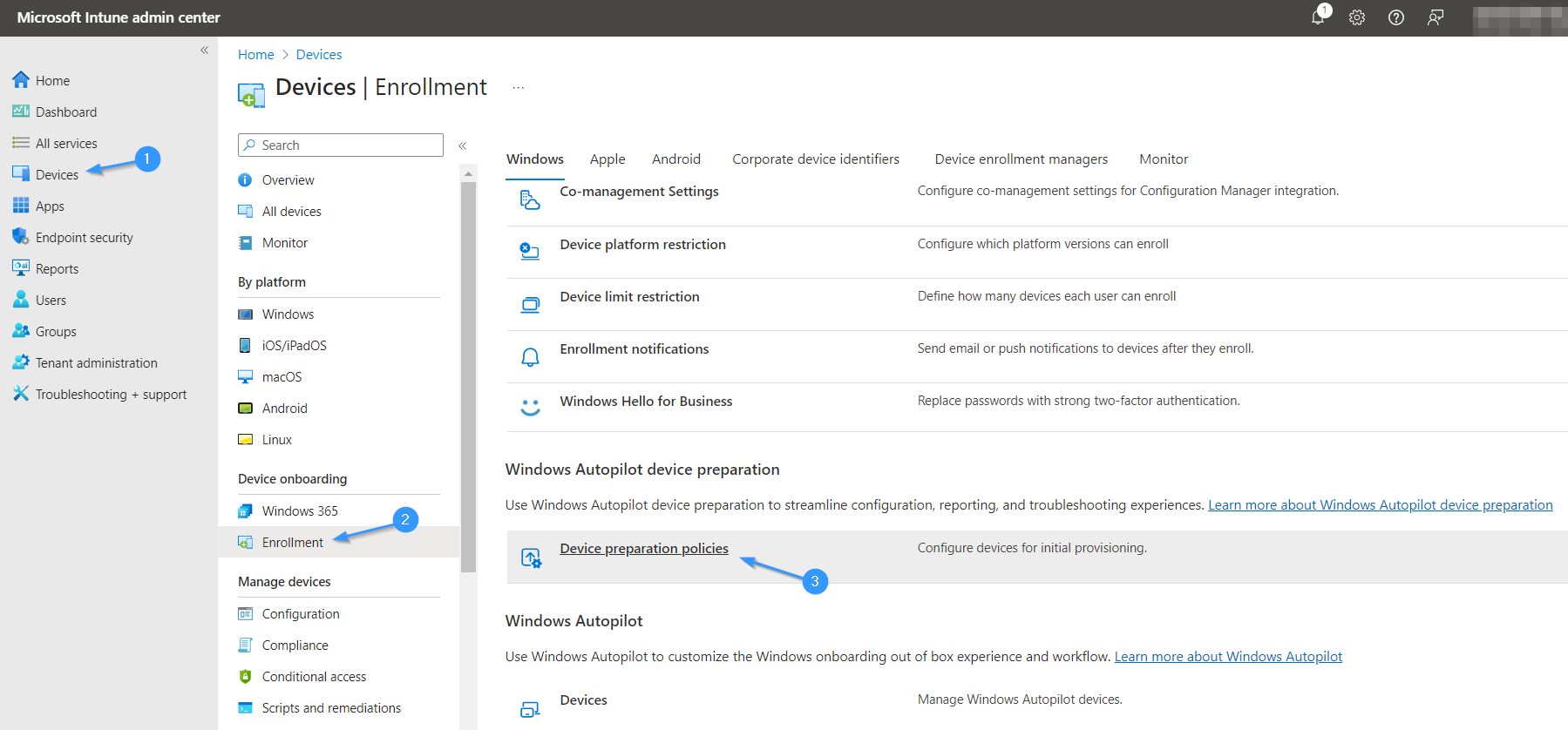Open Windows Hello for Business setting
Image resolution: width=1568 pixels, height=730 pixels.
(x=646, y=401)
